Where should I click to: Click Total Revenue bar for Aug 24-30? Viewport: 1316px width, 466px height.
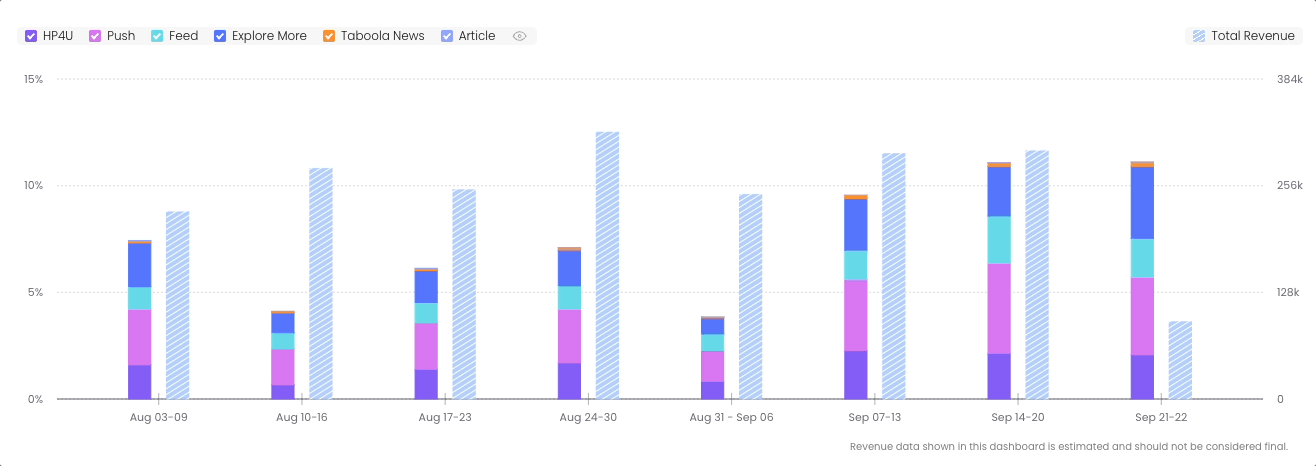click(607, 265)
